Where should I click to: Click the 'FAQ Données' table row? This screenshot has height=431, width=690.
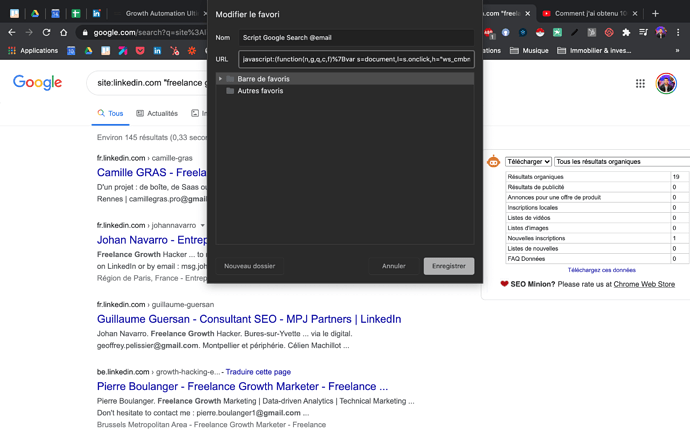(x=598, y=259)
